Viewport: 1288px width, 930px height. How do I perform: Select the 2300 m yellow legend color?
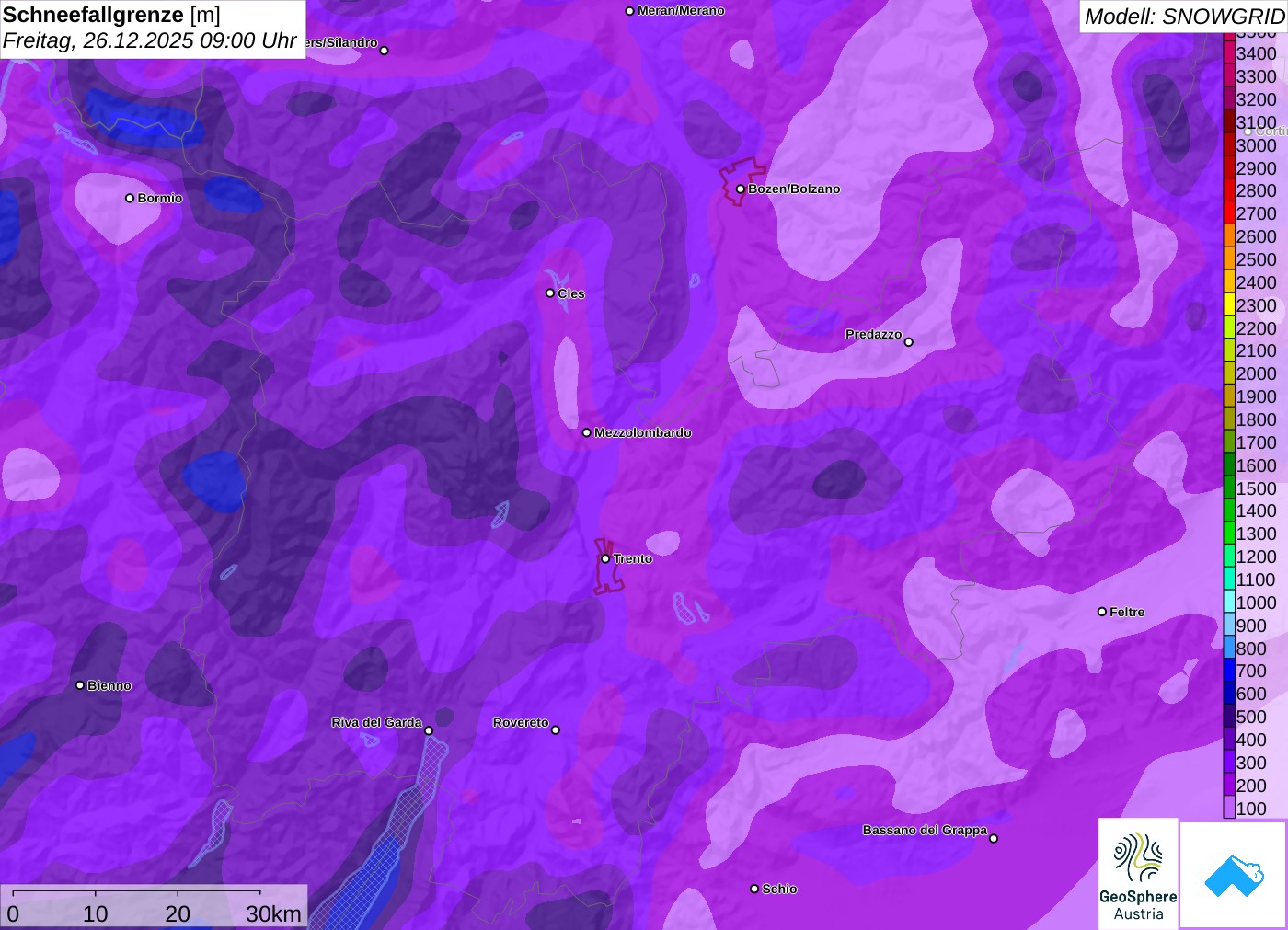point(1229,305)
